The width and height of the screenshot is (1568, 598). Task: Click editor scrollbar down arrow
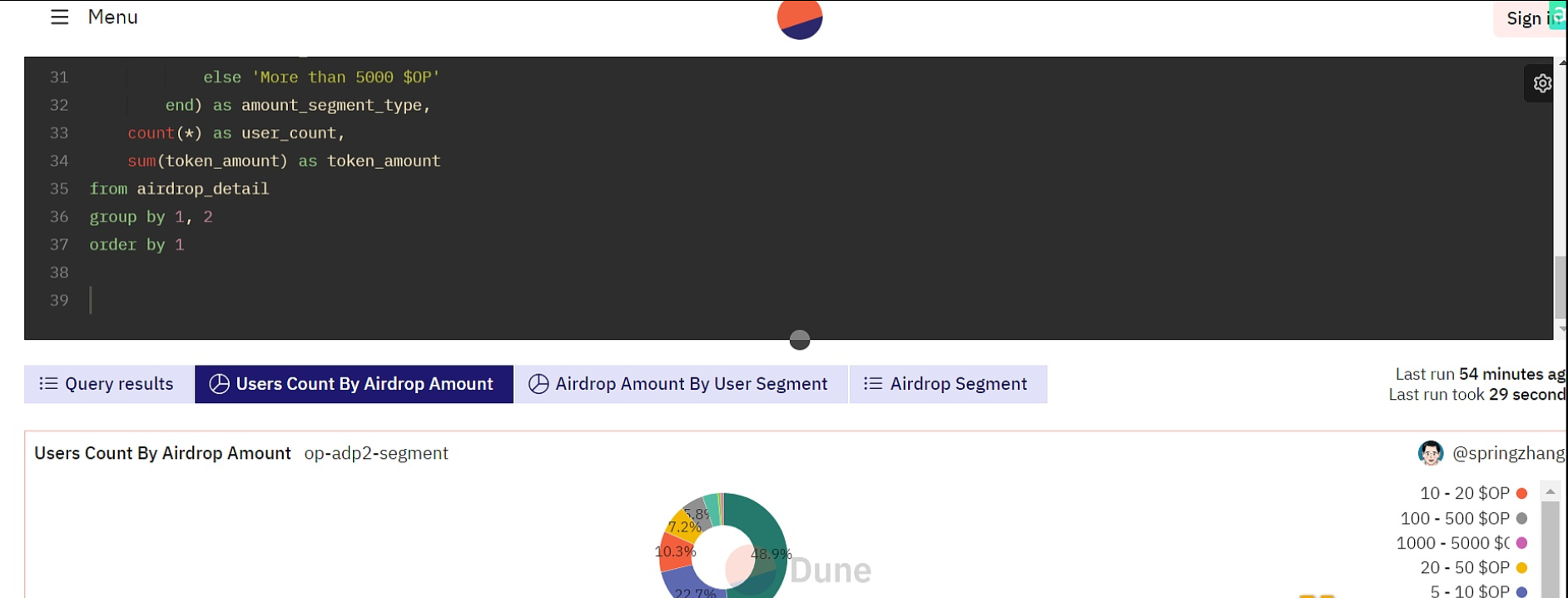(1561, 330)
